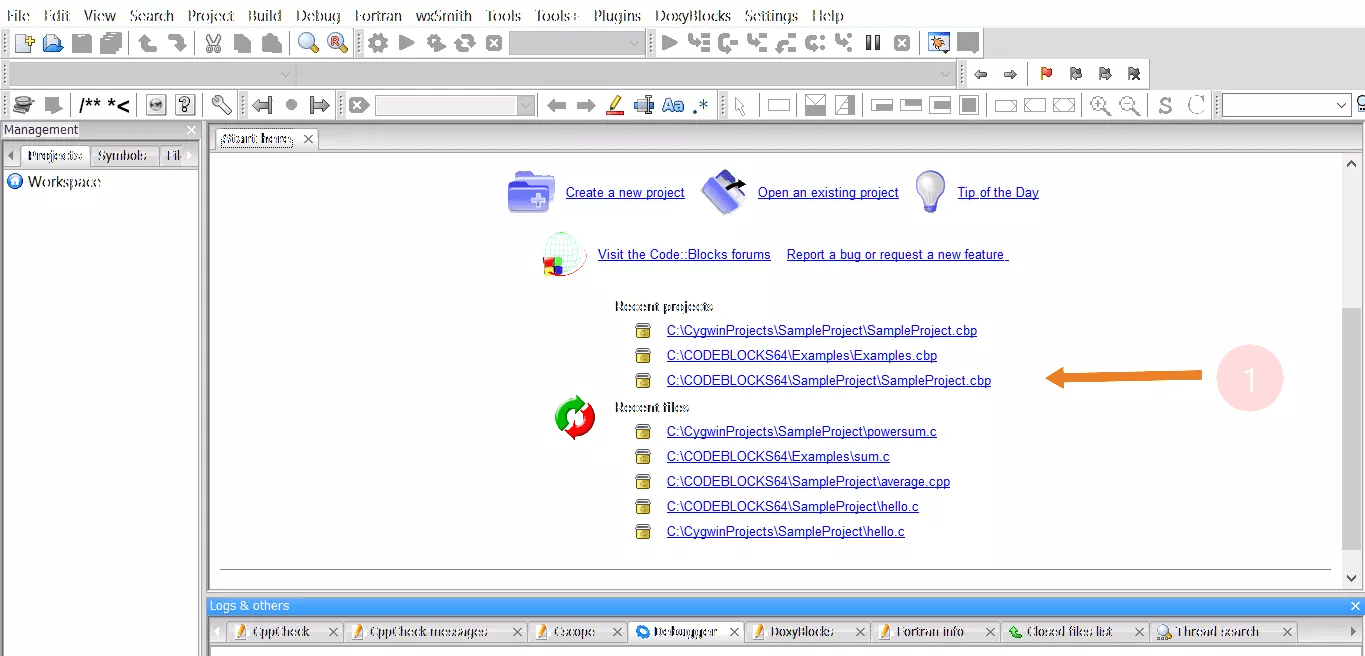
Task: Open recent file average.cpp
Action: [x=808, y=481]
